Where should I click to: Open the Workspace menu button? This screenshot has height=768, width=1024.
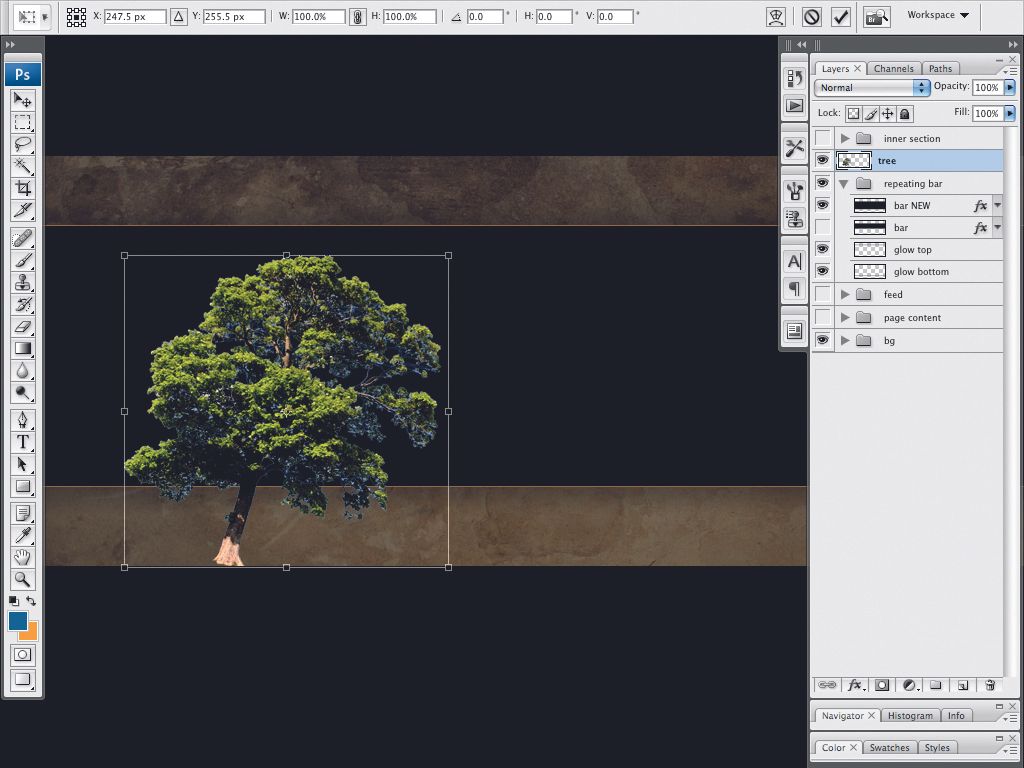click(932, 15)
